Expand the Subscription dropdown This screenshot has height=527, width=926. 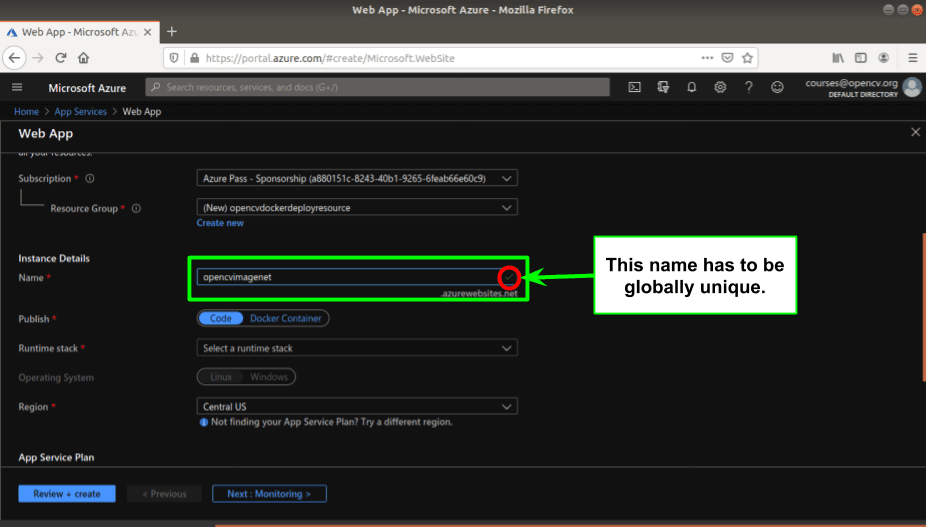click(x=357, y=178)
